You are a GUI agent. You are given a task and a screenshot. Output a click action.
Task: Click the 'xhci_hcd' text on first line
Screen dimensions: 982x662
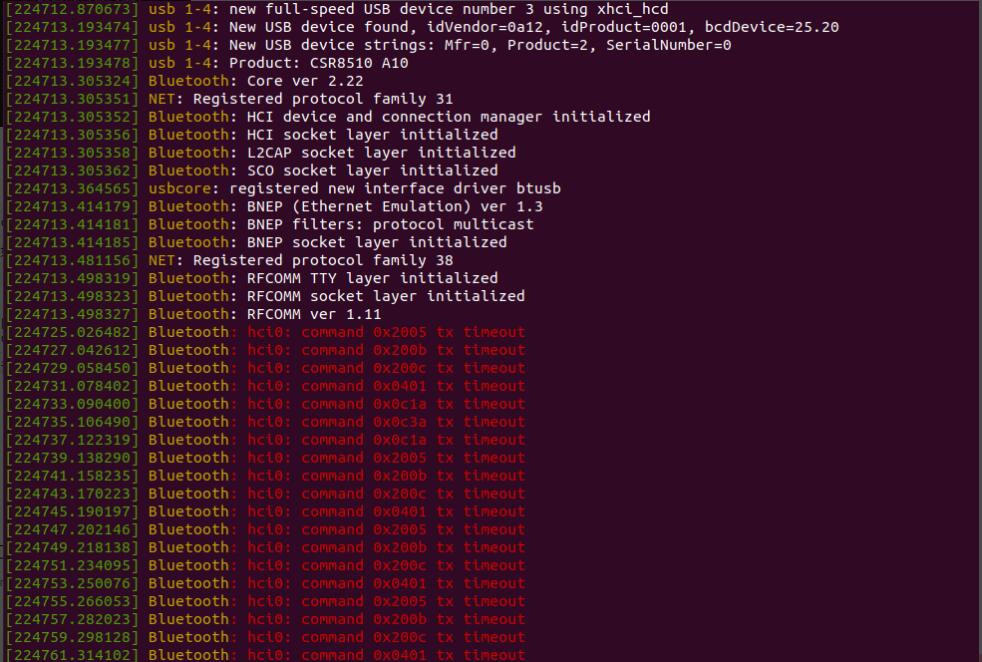coord(632,9)
